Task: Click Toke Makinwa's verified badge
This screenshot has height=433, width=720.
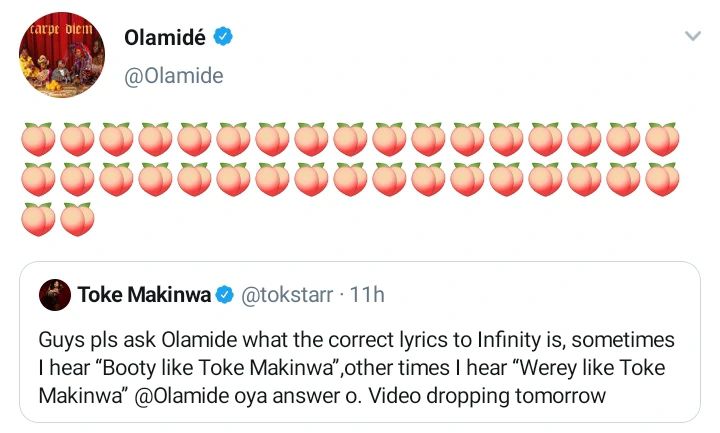Action: [x=226, y=294]
